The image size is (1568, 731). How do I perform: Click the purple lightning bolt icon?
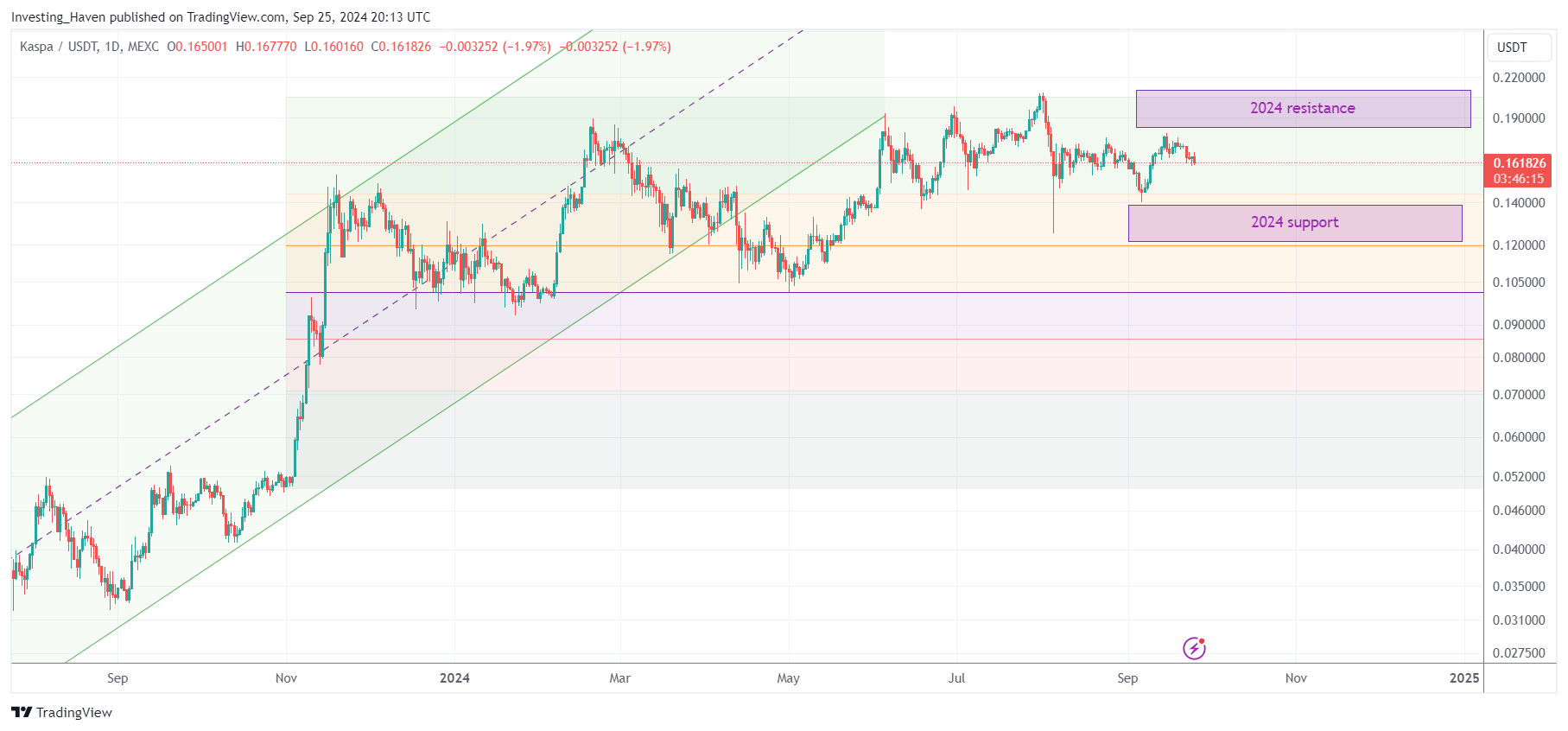(1194, 648)
